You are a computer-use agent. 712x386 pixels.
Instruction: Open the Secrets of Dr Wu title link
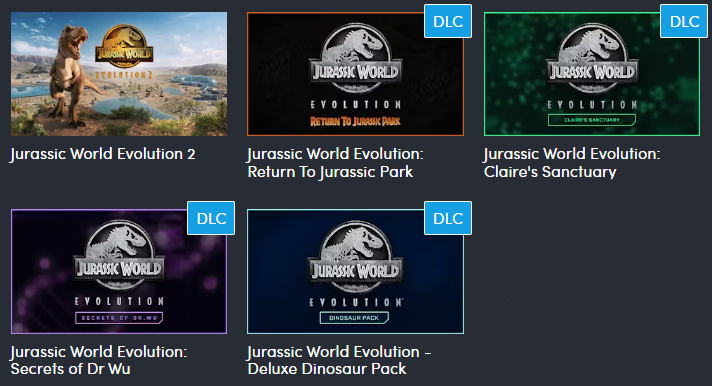[99, 360]
